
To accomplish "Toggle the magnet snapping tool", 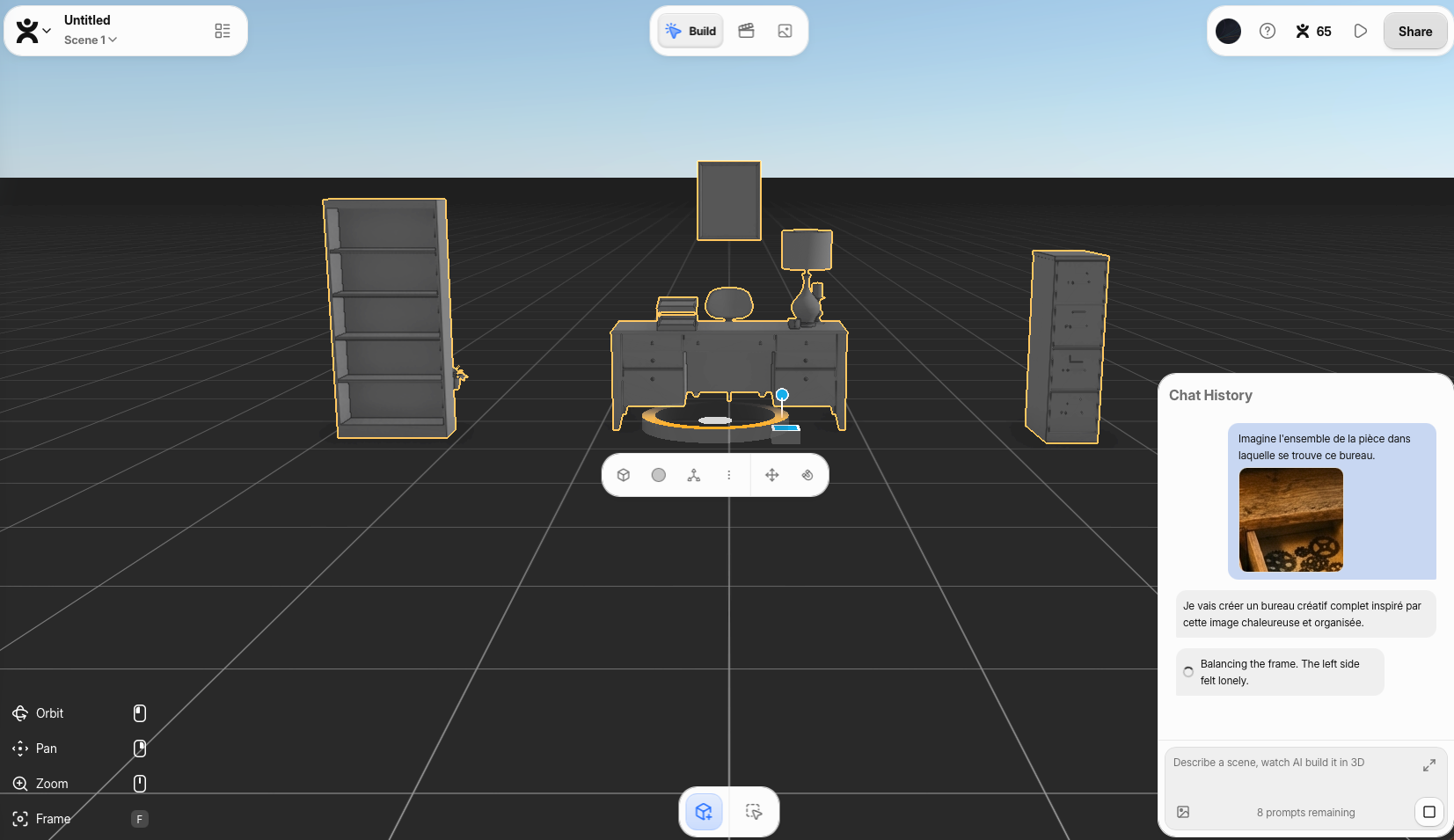I will (807, 475).
